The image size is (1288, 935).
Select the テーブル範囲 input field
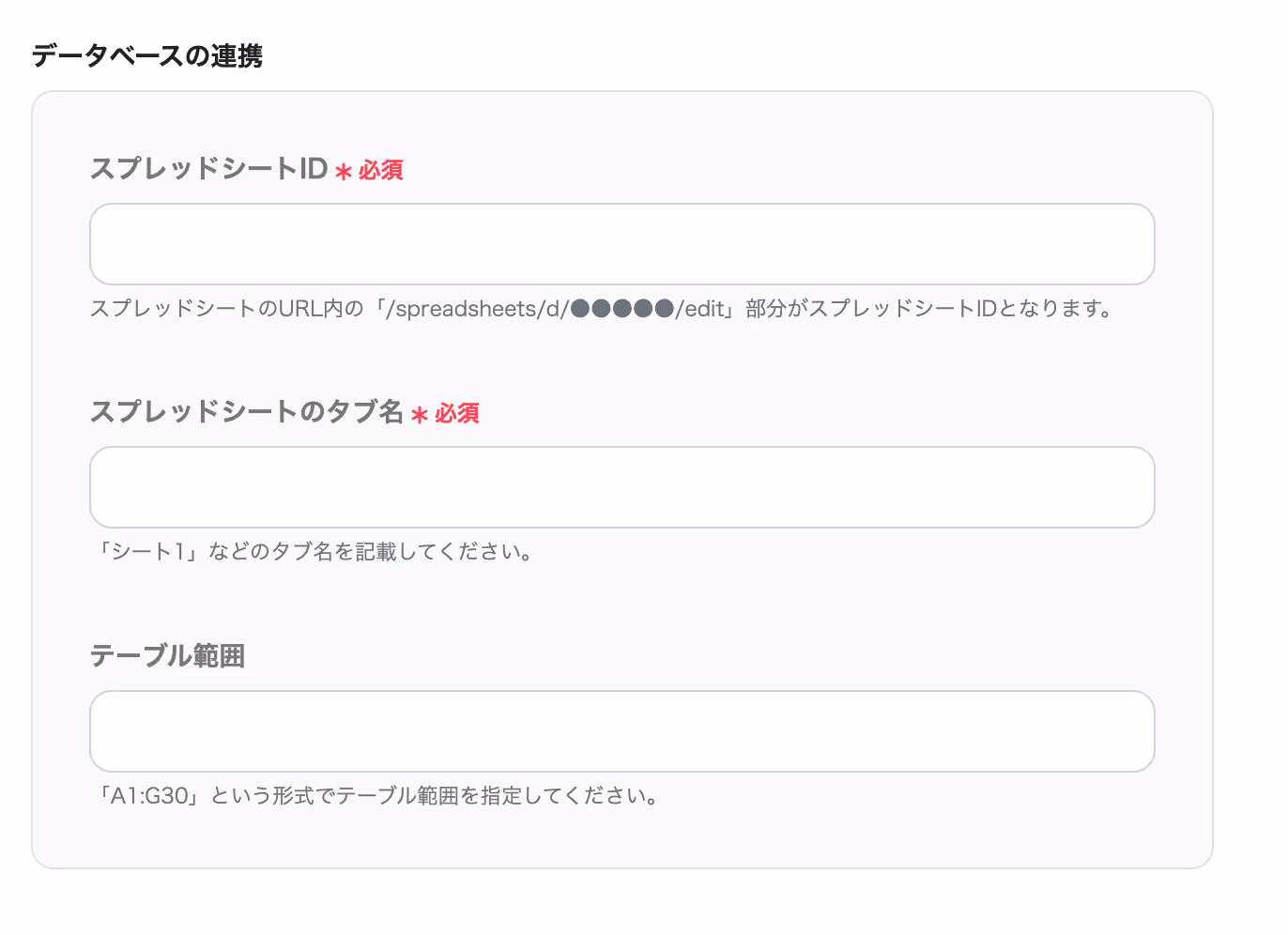coord(621,731)
